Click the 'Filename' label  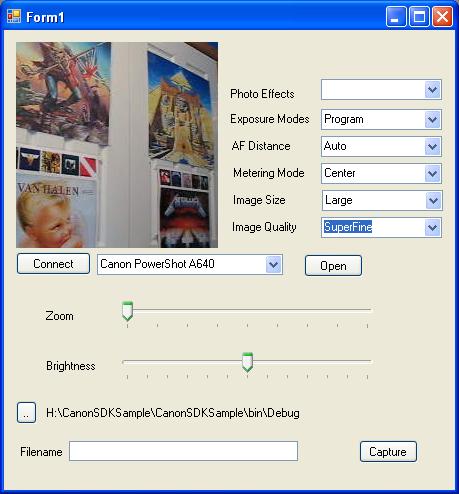coord(41,452)
